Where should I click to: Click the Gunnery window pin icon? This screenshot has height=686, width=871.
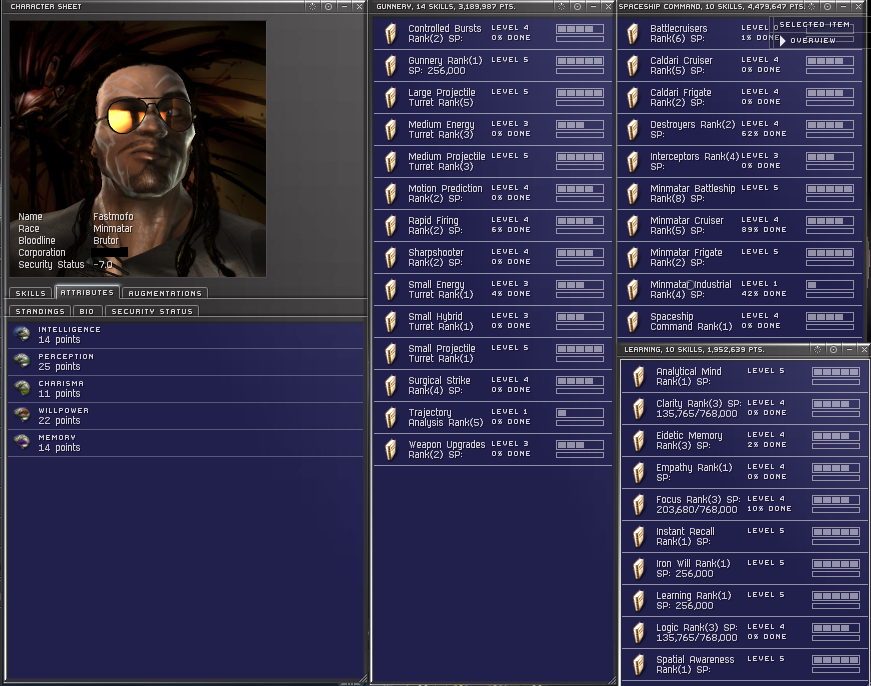click(x=562, y=7)
